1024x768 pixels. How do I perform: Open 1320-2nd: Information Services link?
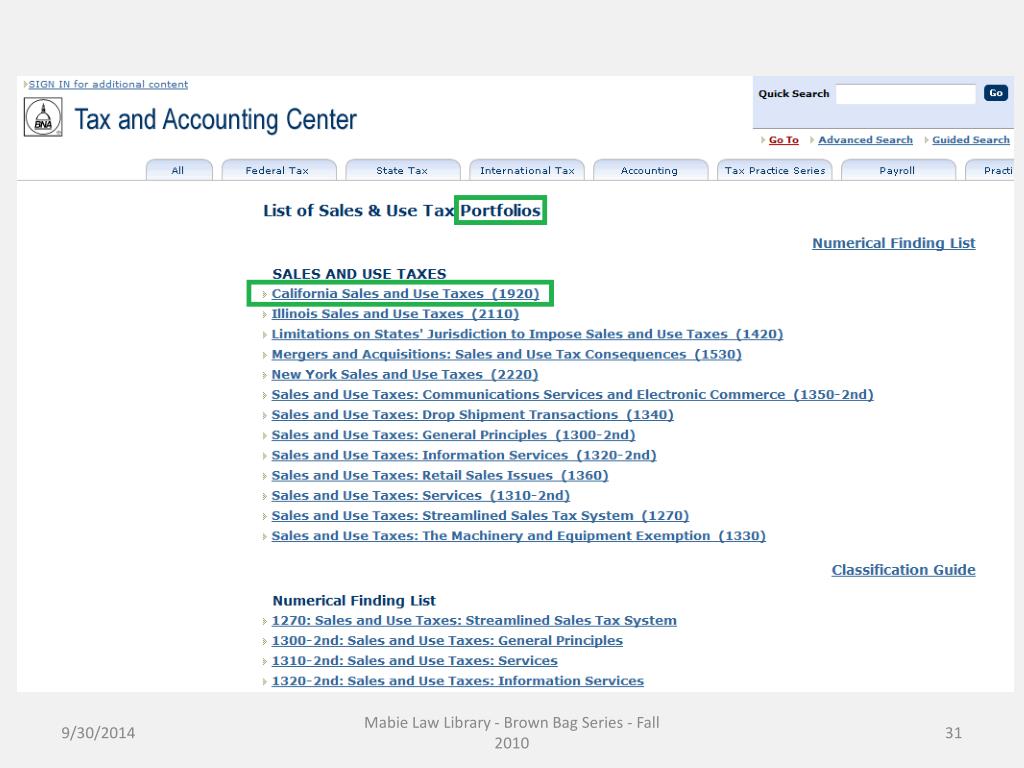458,682
